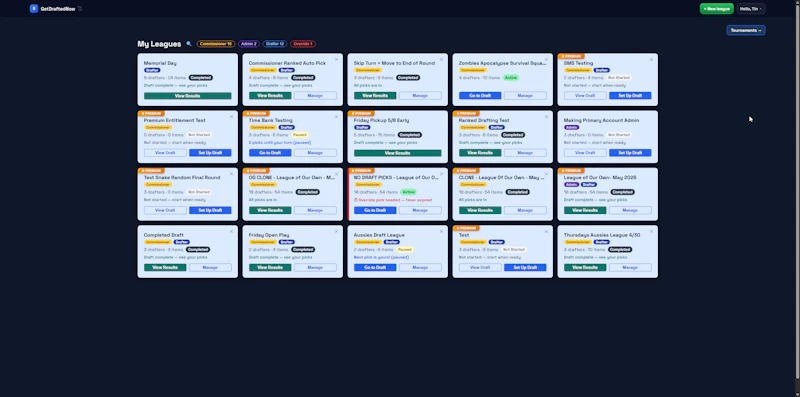Dismiss the Thursdays Aussies League 4/30 card
This screenshot has height=397, width=800.
(652, 232)
